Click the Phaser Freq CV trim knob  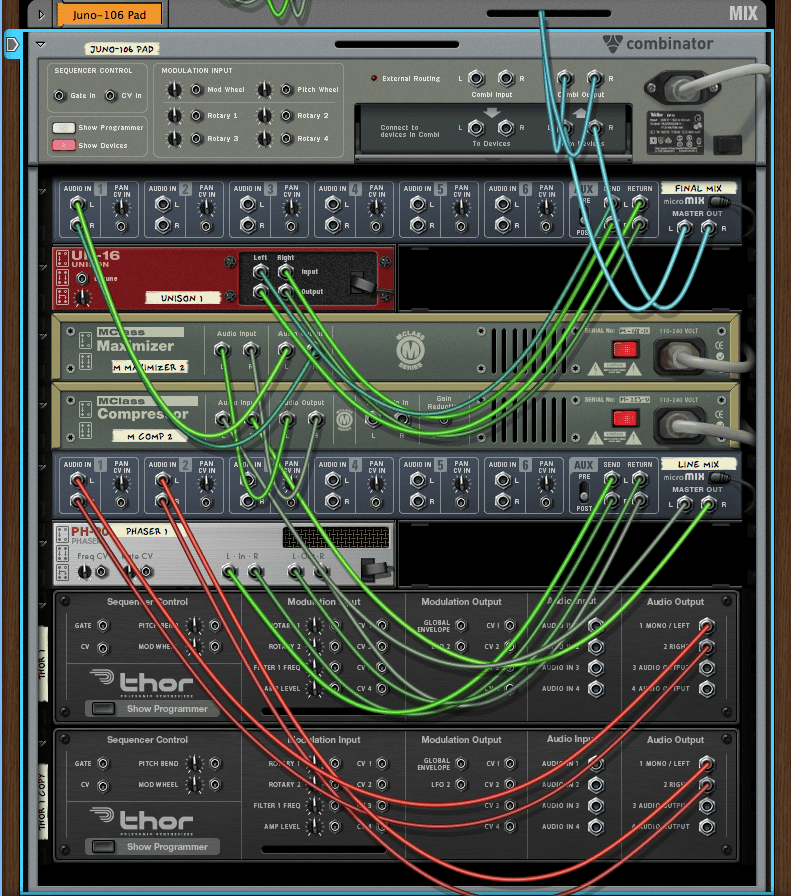(x=84, y=571)
